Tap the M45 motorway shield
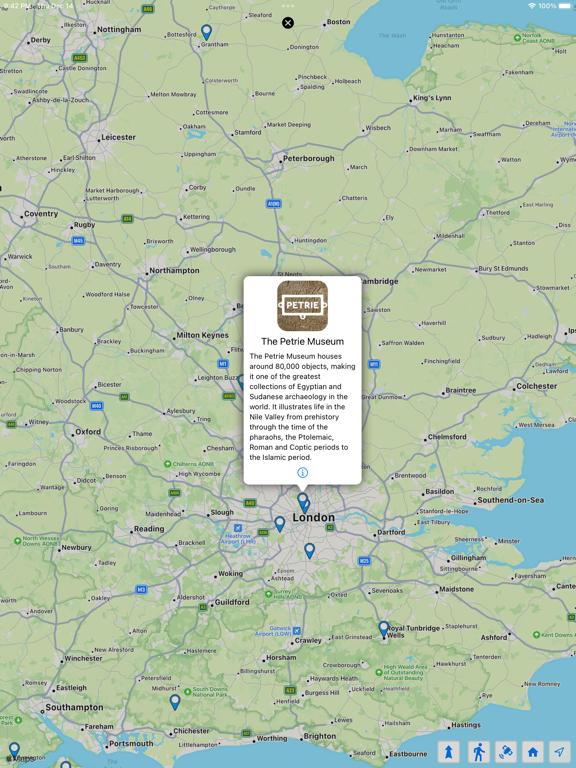 point(78,240)
